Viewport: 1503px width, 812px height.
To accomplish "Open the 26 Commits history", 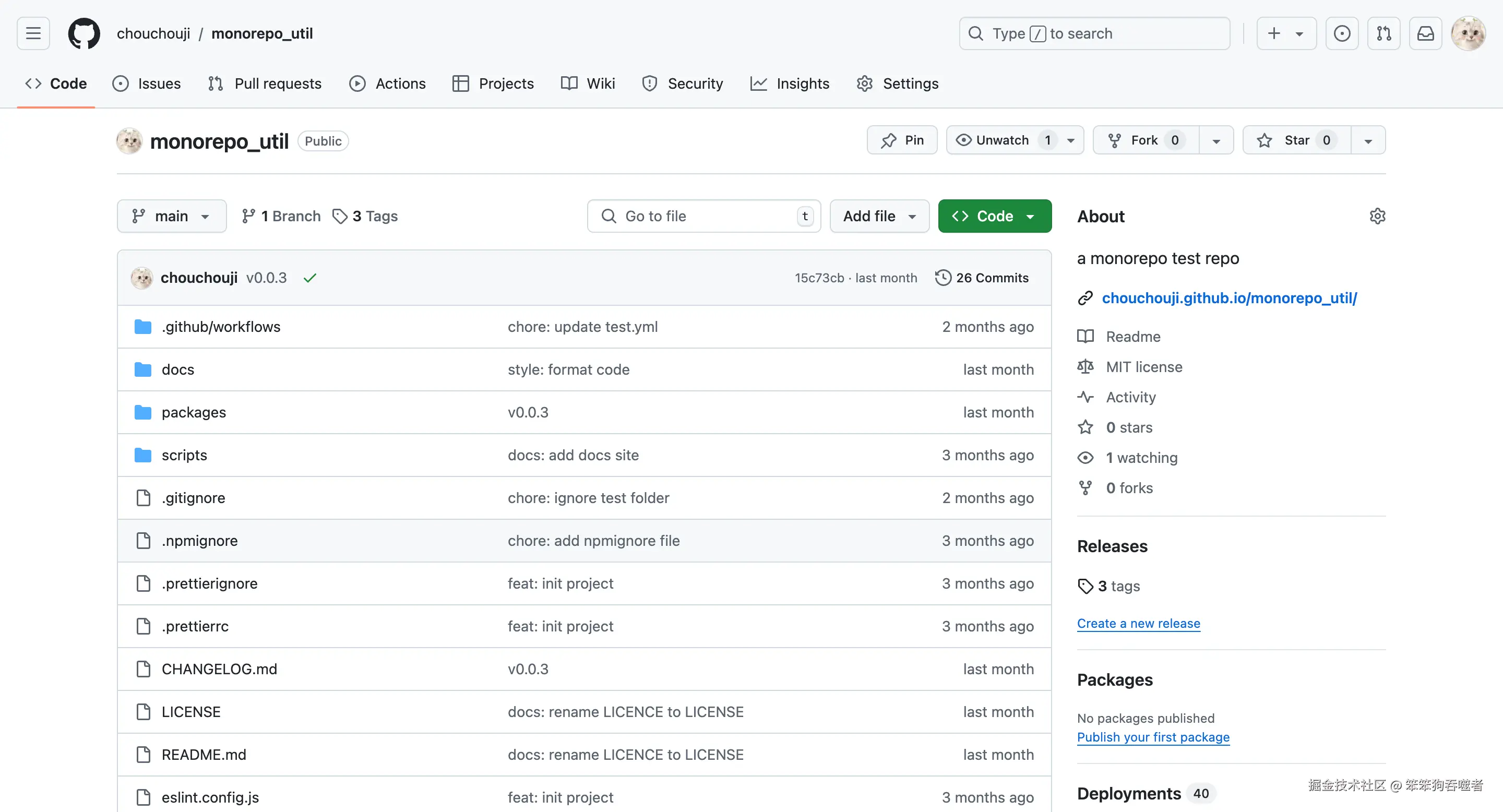I will (x=982, y=278).
